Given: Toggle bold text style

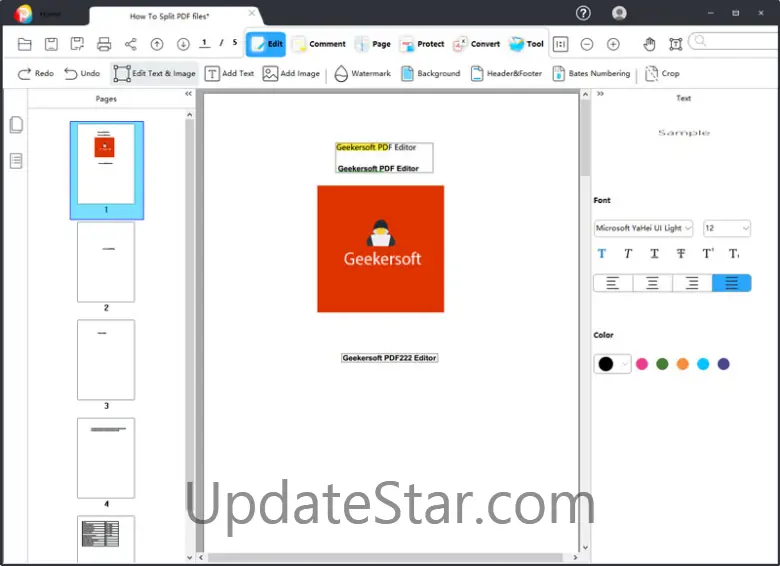Looking at the screenshot, I should coord(602,254).
